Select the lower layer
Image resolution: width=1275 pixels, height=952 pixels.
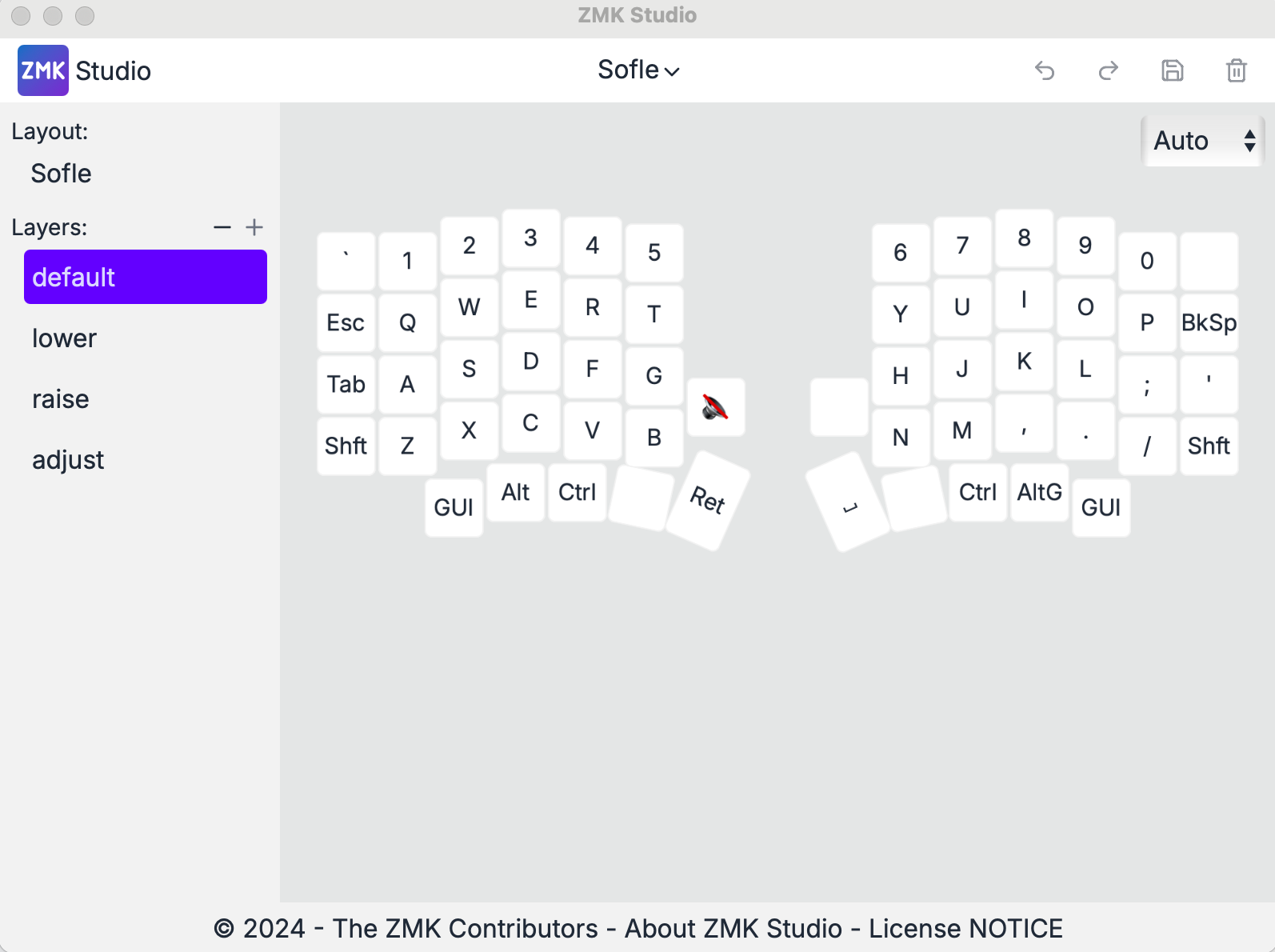click(64, 338)
